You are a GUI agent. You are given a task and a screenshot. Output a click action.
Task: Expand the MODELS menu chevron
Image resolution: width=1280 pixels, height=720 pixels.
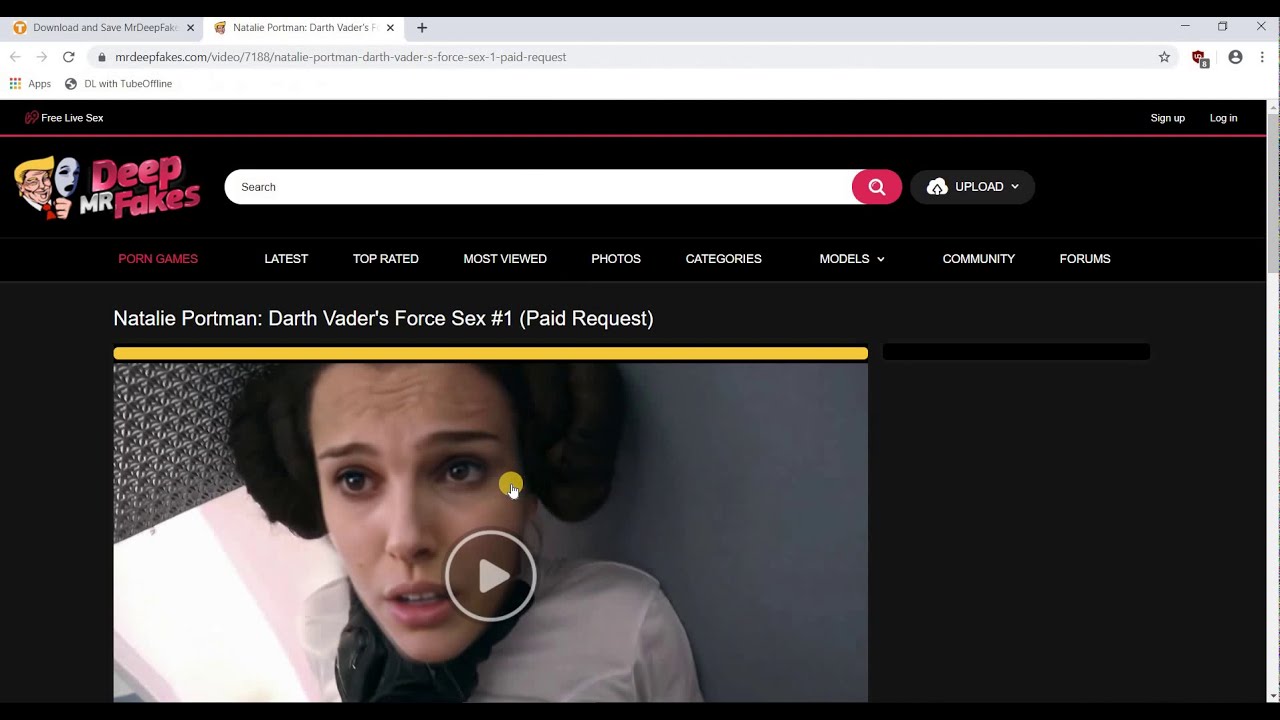[880, 259]
